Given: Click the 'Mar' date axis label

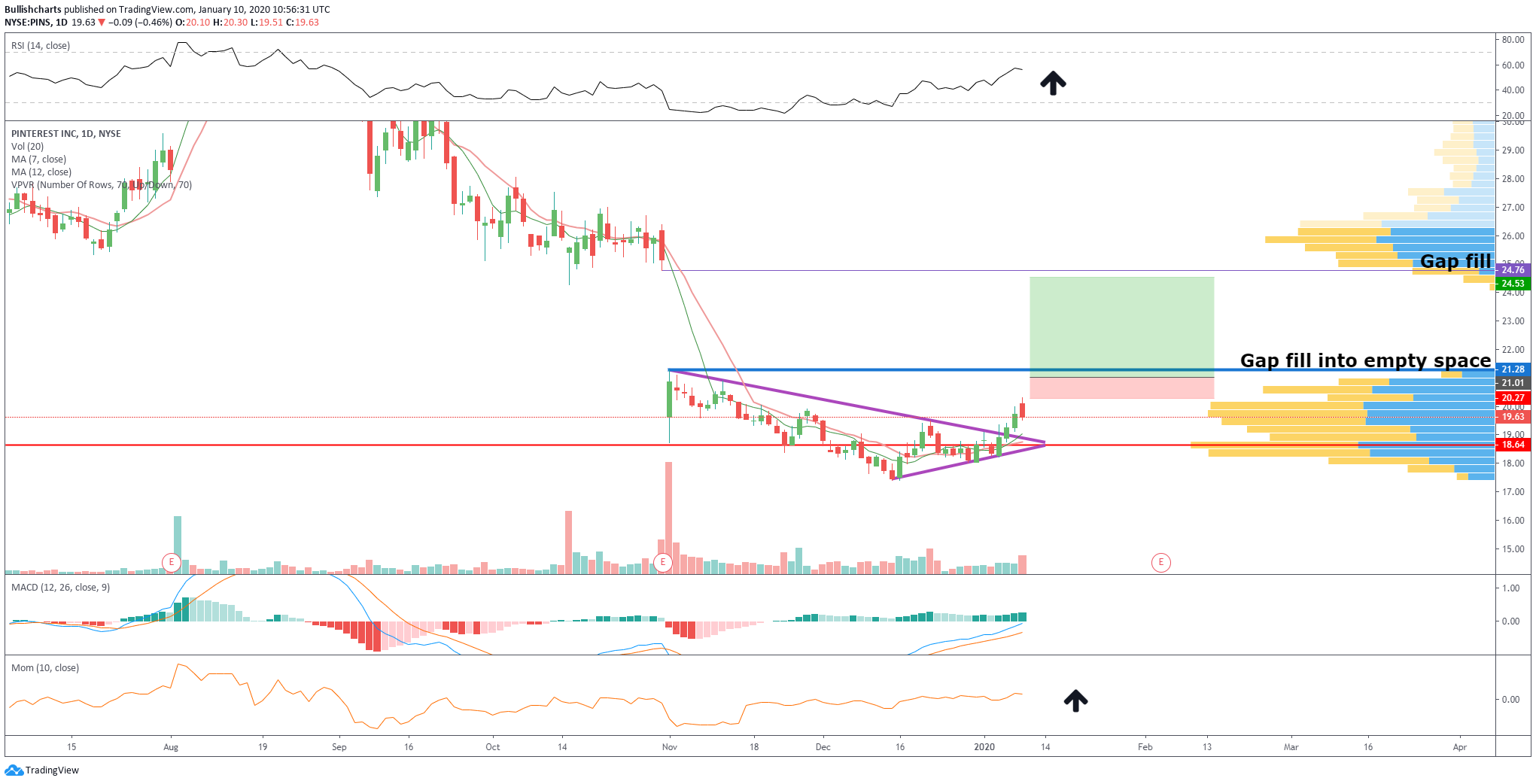Looking at the screenshot, I should pos(1291,747).
